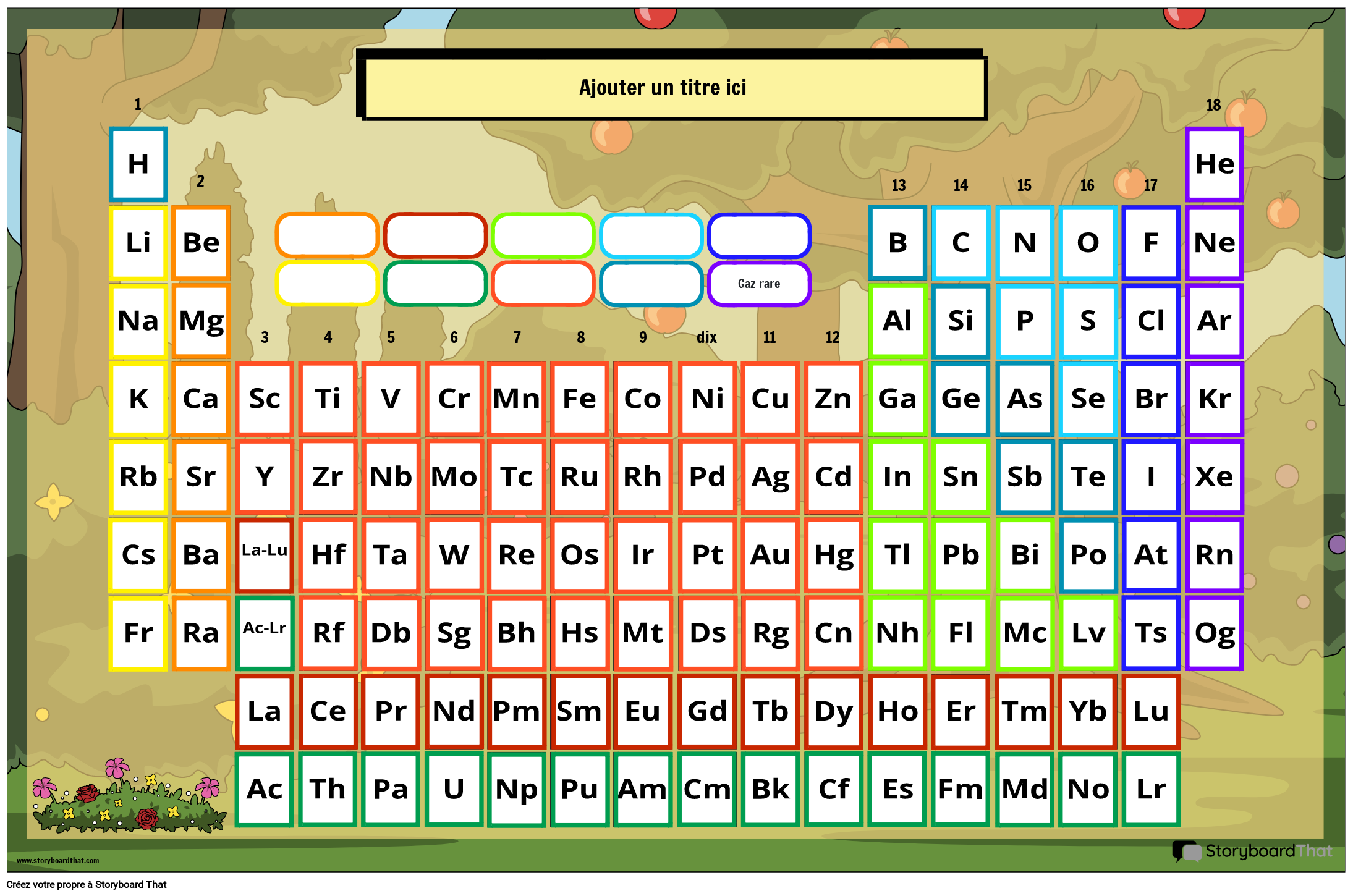Screen dimensions: 1353x896
Task: Click the 'La-Lu' lanthanide placeholder tile
Action: 265,554
